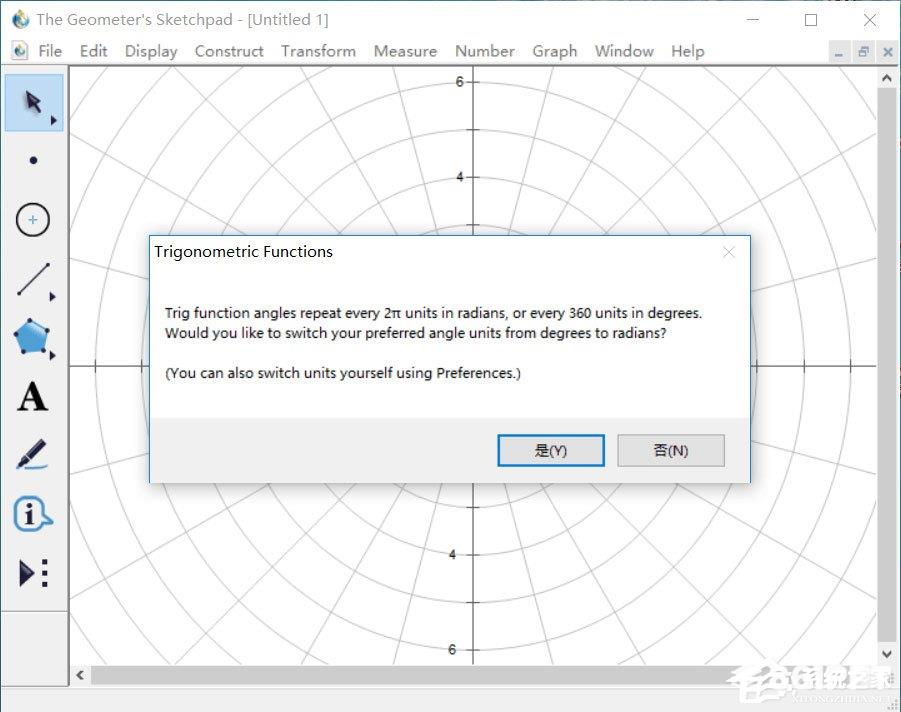This screenshot has width=901, height=712.
Task: Expand Polygon tool flyout triangle
Action: point(53,356)
